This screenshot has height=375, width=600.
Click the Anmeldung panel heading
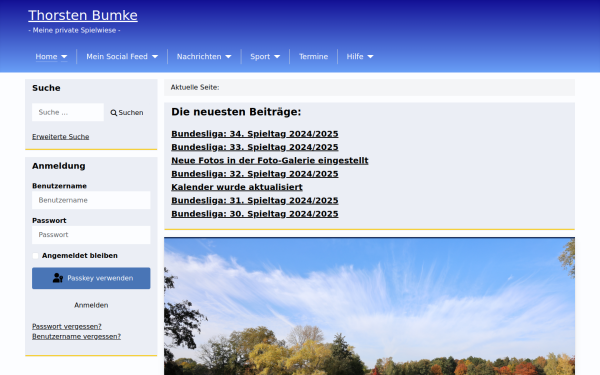(59, 166)
